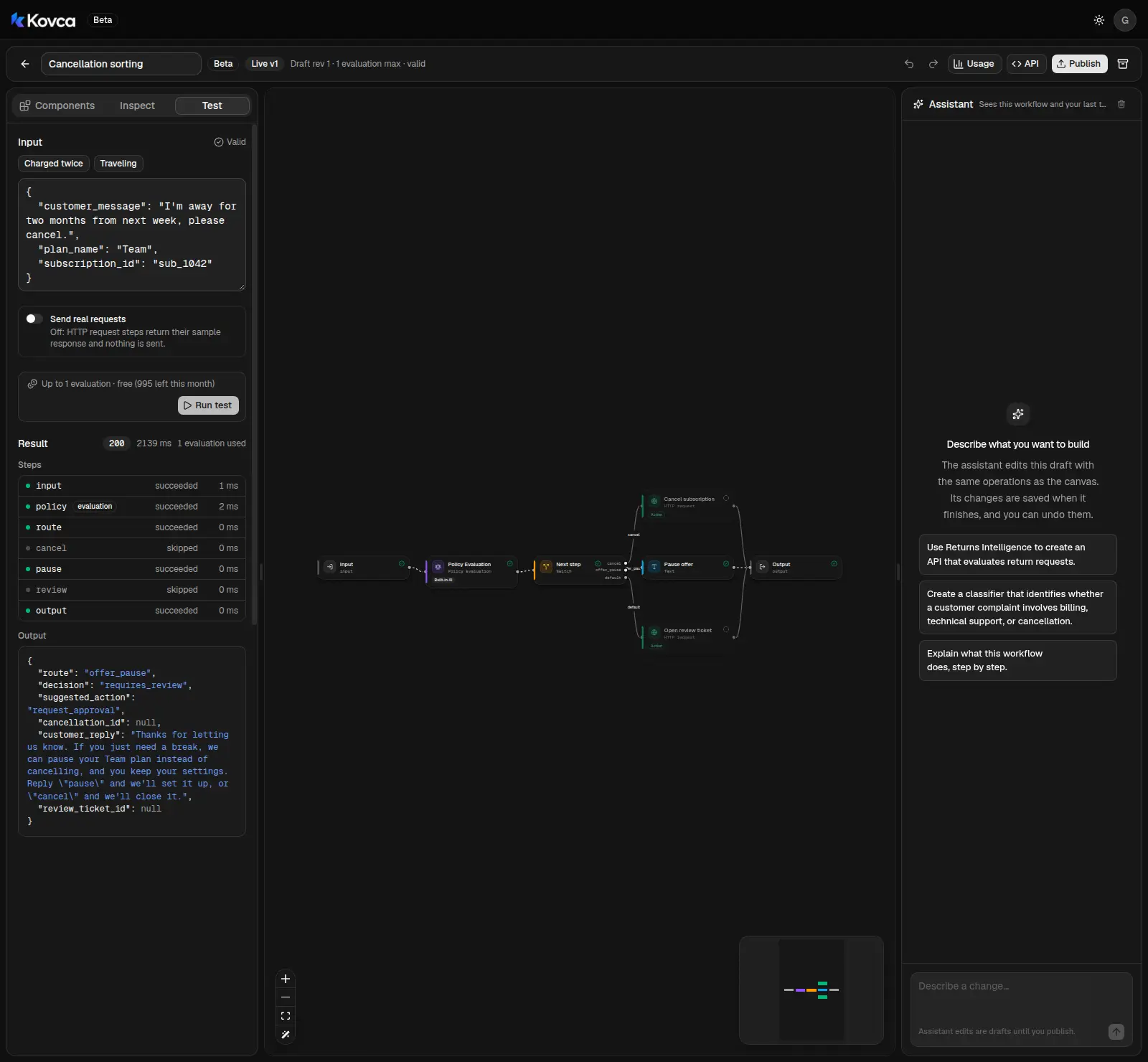Expand the pause step result row
The height and width of the screenshot is (1062, 1148).
[132, 569]
